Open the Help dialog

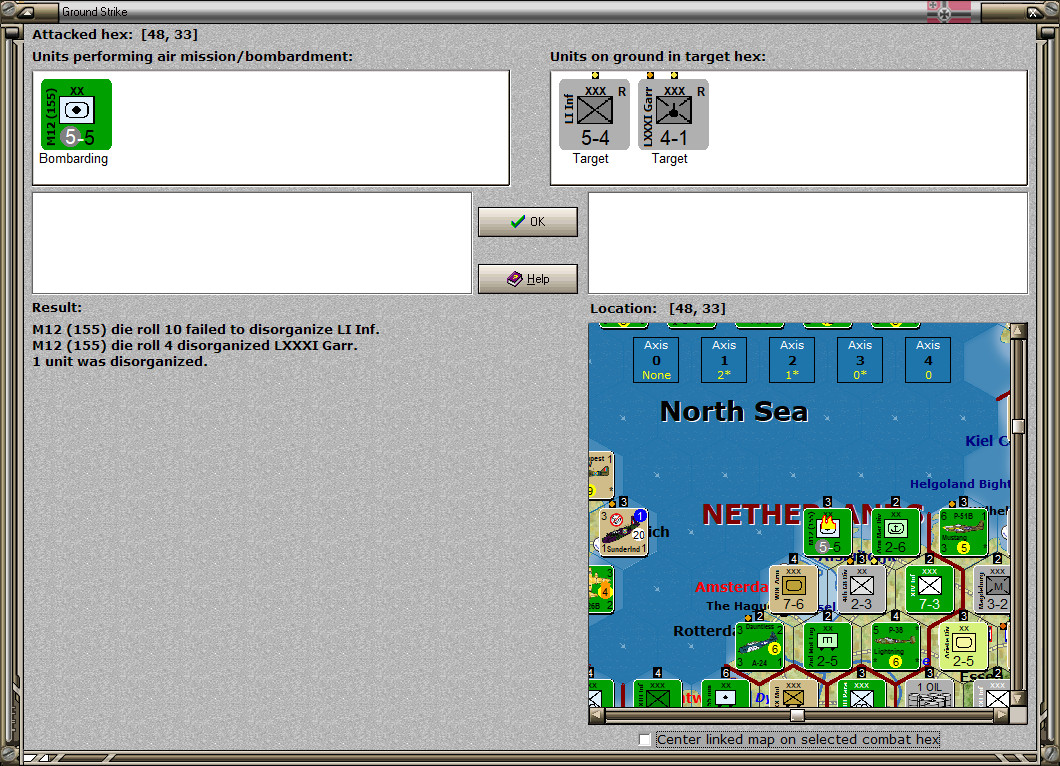point(527,278)
